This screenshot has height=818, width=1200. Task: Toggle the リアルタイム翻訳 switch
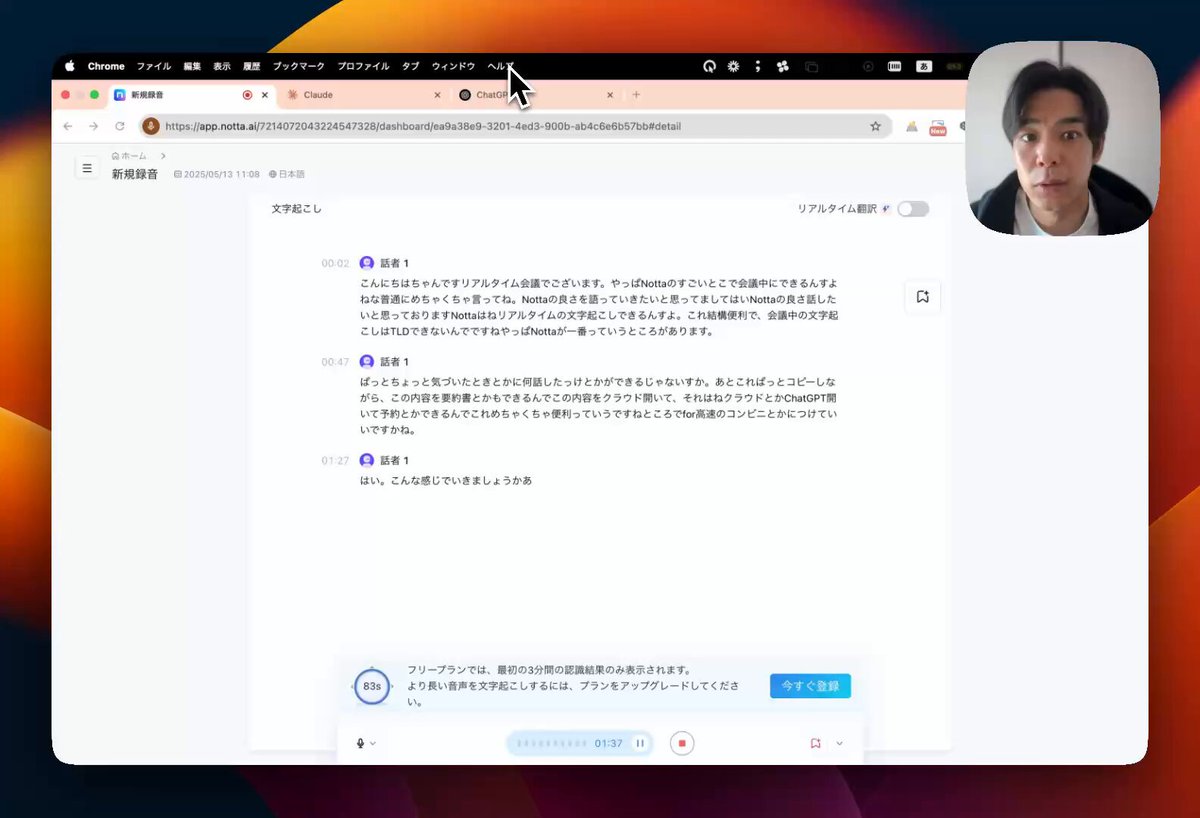pos(913,209)
